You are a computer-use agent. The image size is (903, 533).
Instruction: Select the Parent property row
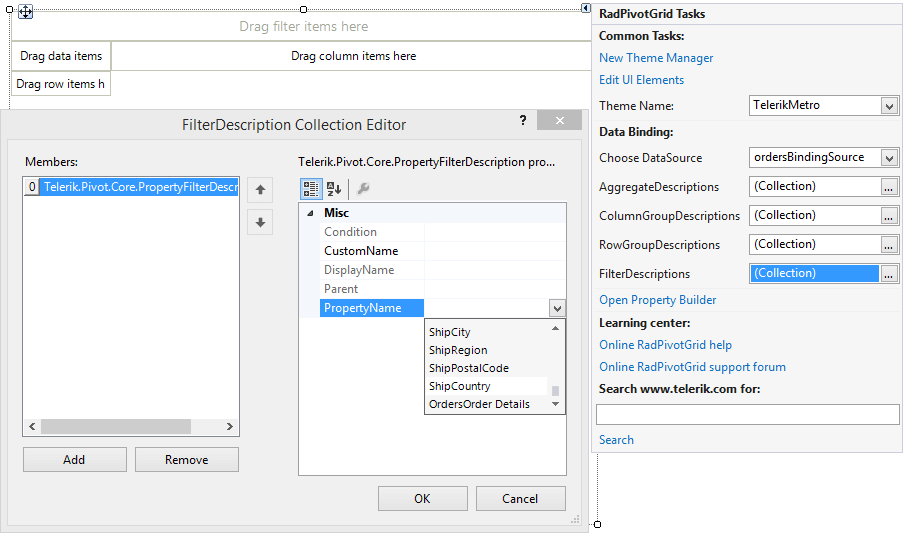pyautogui.click(x=443, y=289)
